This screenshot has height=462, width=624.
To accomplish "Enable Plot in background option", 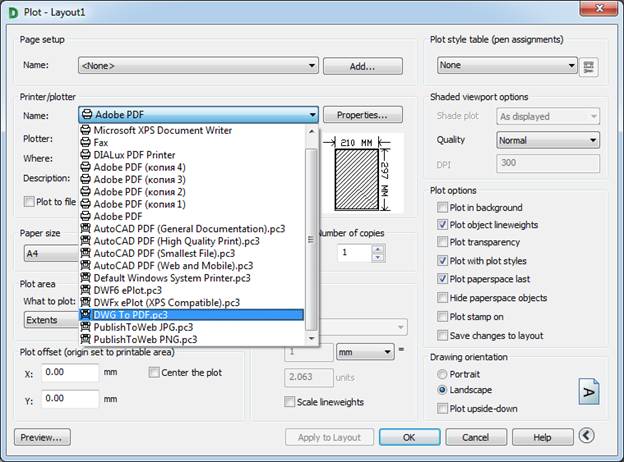I will (x=442, y=207).
